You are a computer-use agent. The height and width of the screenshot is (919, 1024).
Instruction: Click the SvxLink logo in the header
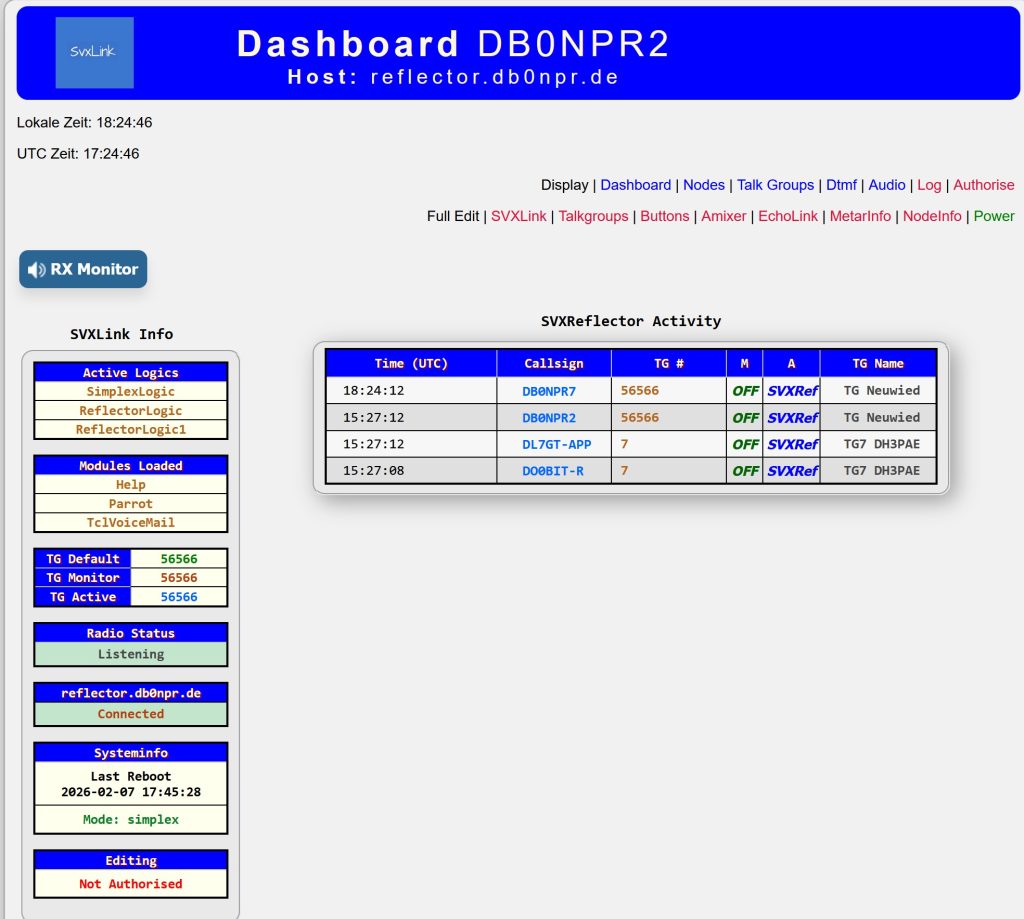pos(95,52)
